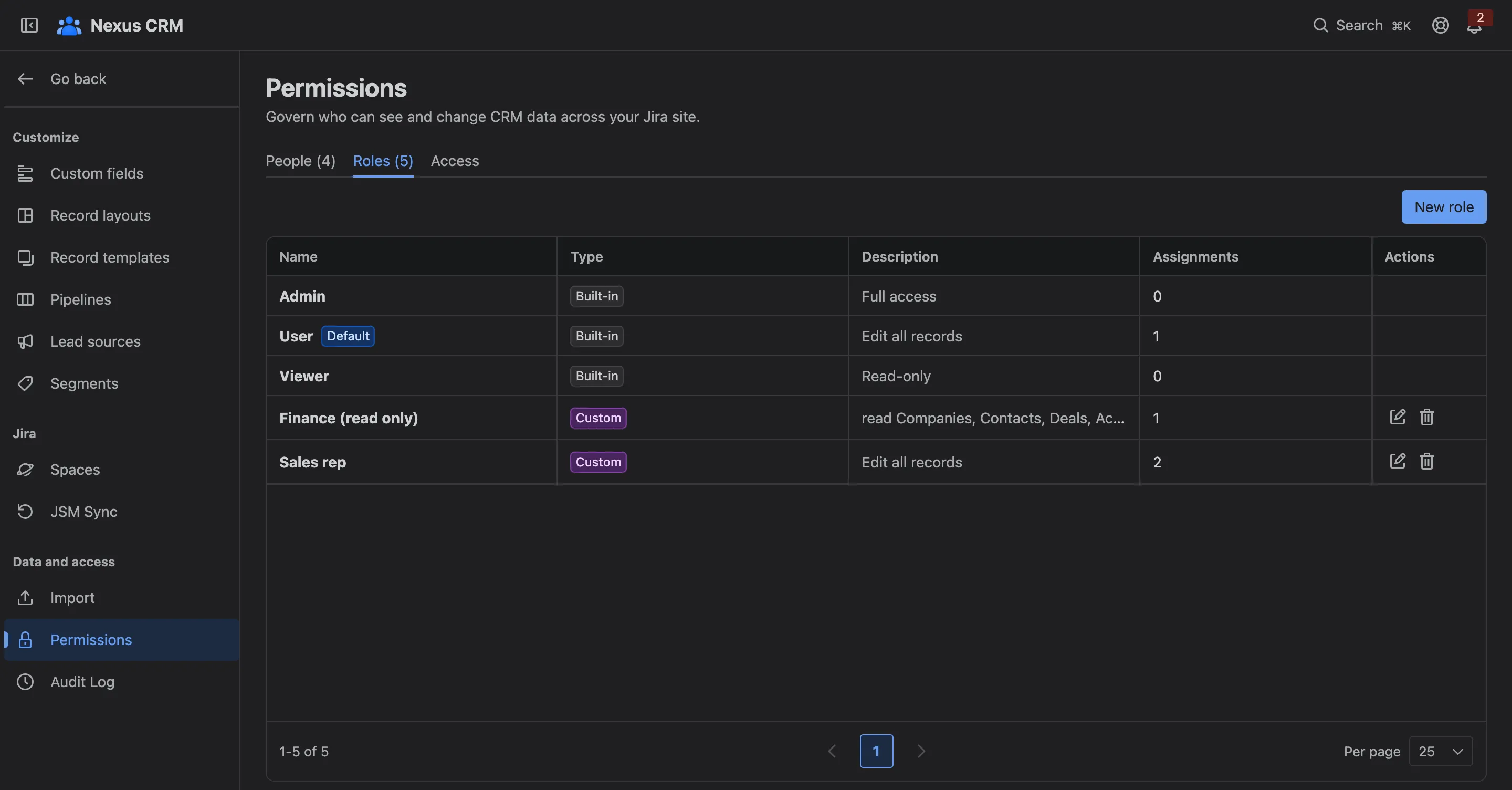
Task: Open Audit Log in sidebar
Action: [121, 682]
